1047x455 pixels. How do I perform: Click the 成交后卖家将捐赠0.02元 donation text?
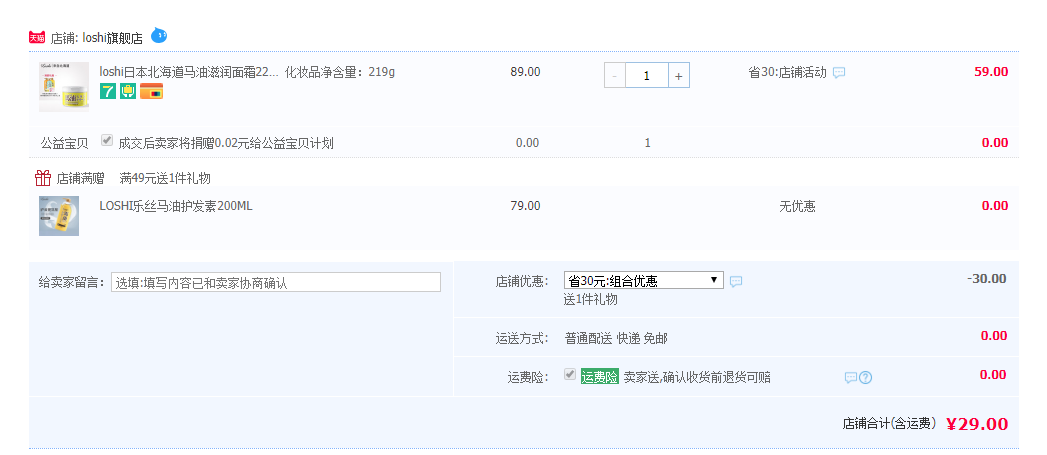226,143
